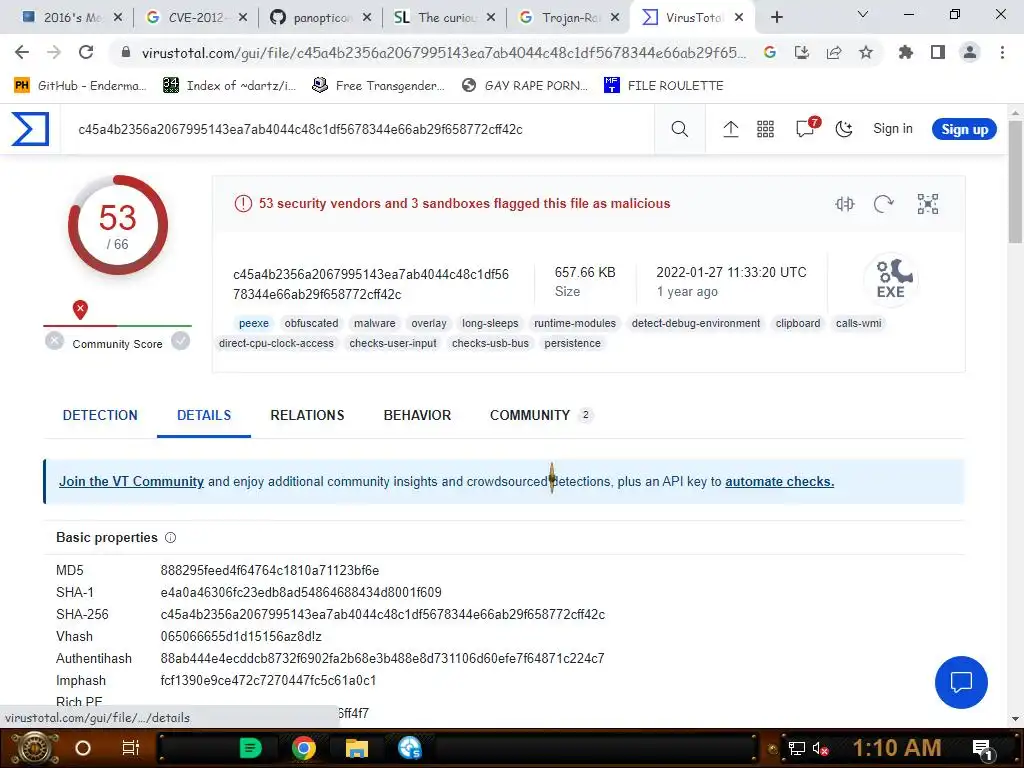Screen dimensions: 1024x768
Task: Reload the page
Action: tap(86, 52)
